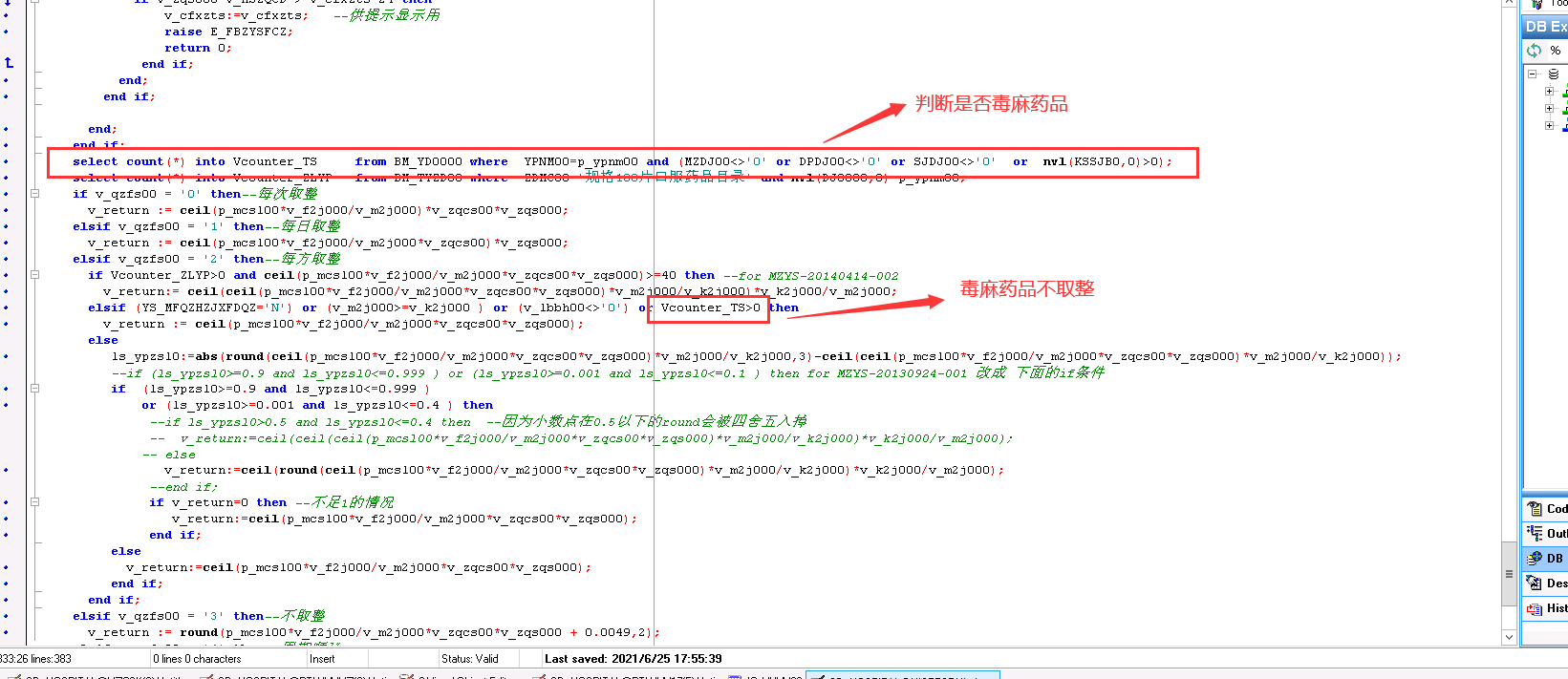Fold the "if Vcounter_ZLYP>0 and ceil" block
The height and width of the screenshot is (679, 1568).
coord(34,275)
